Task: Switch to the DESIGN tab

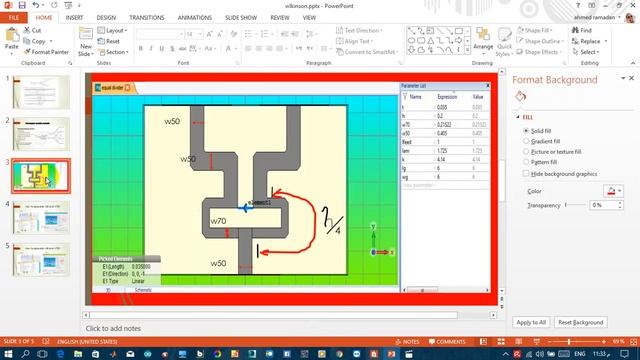Action: (x=106, y=18)
